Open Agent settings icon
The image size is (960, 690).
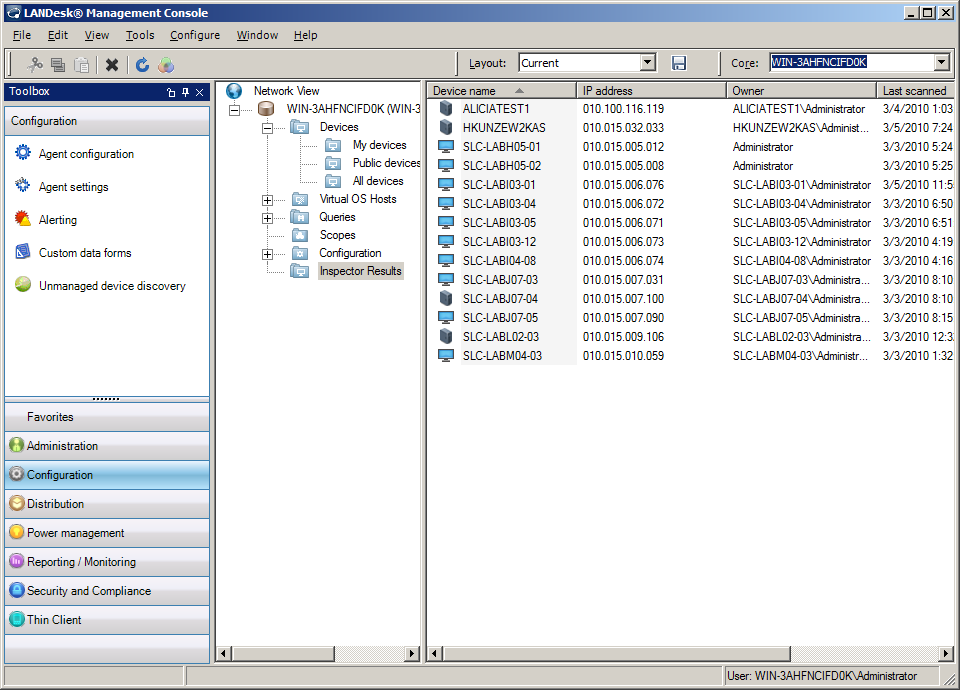(x=23, y=186)
